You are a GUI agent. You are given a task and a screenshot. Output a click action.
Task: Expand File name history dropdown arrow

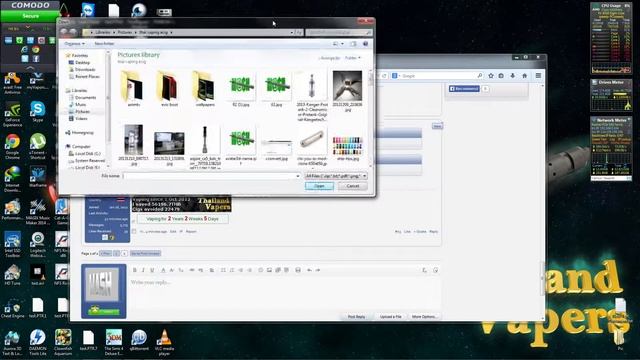298,176
